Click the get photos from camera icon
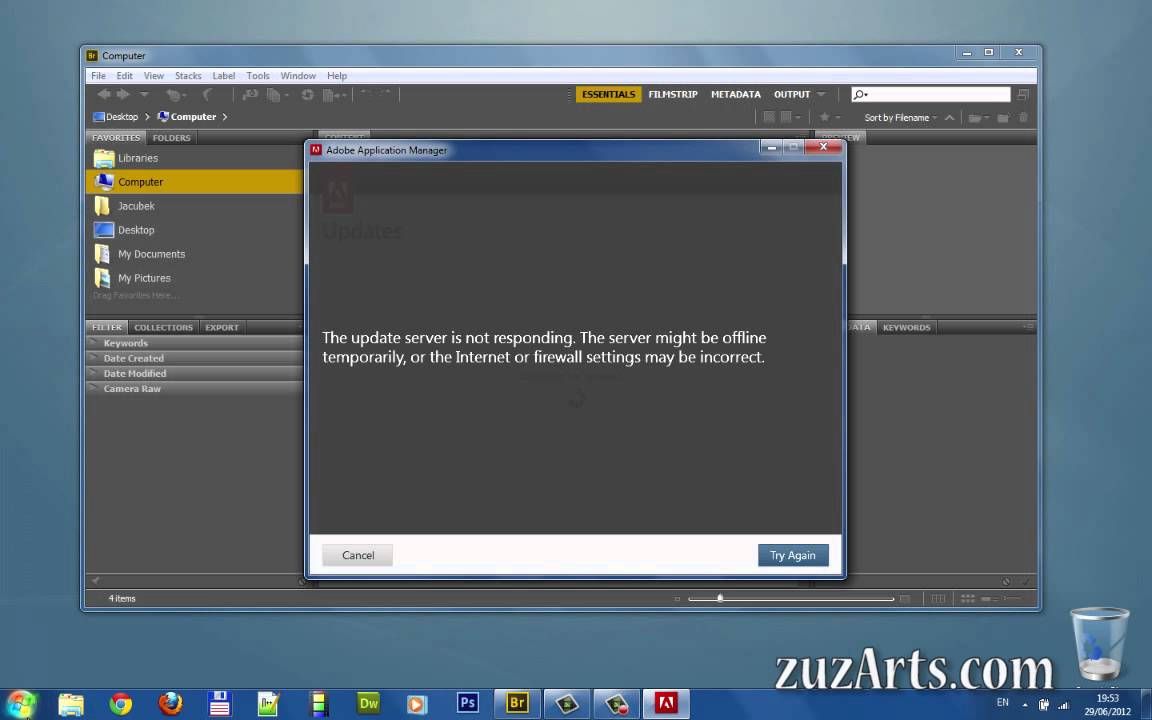The image size is (1152, 720). (x=251, y=95)
